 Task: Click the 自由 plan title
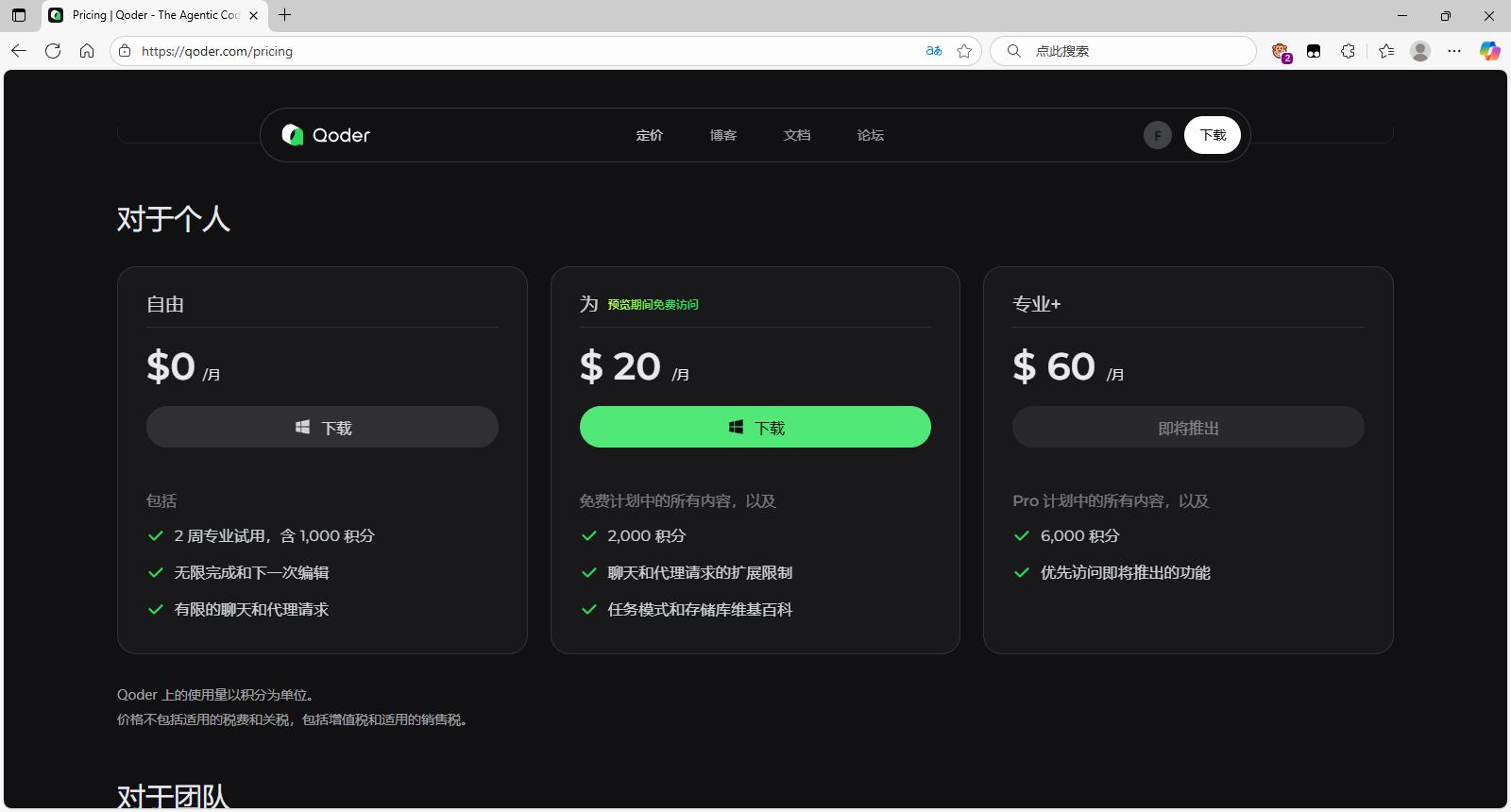tap(165, 304)
